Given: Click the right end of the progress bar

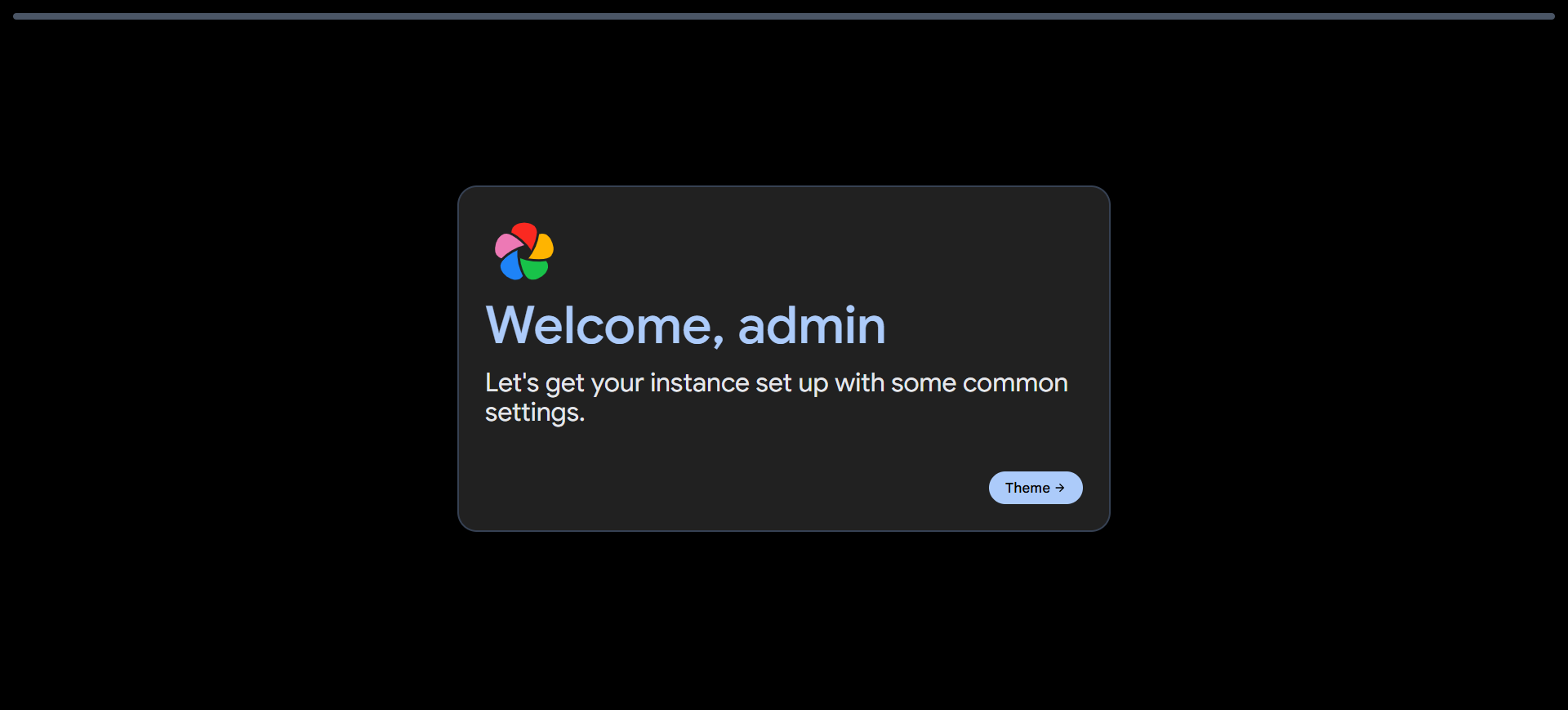Looking at the screenshot, I should [x=1550, y=16].
